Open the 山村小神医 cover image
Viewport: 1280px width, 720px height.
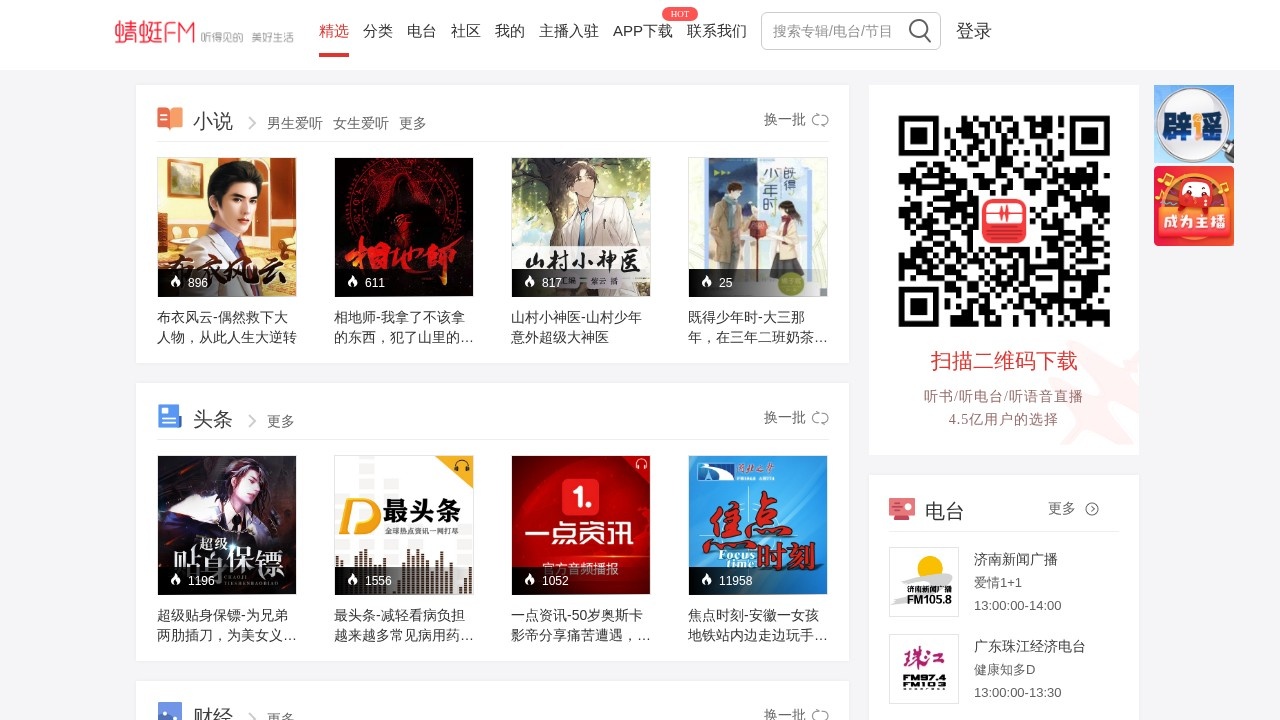(580, 227)
